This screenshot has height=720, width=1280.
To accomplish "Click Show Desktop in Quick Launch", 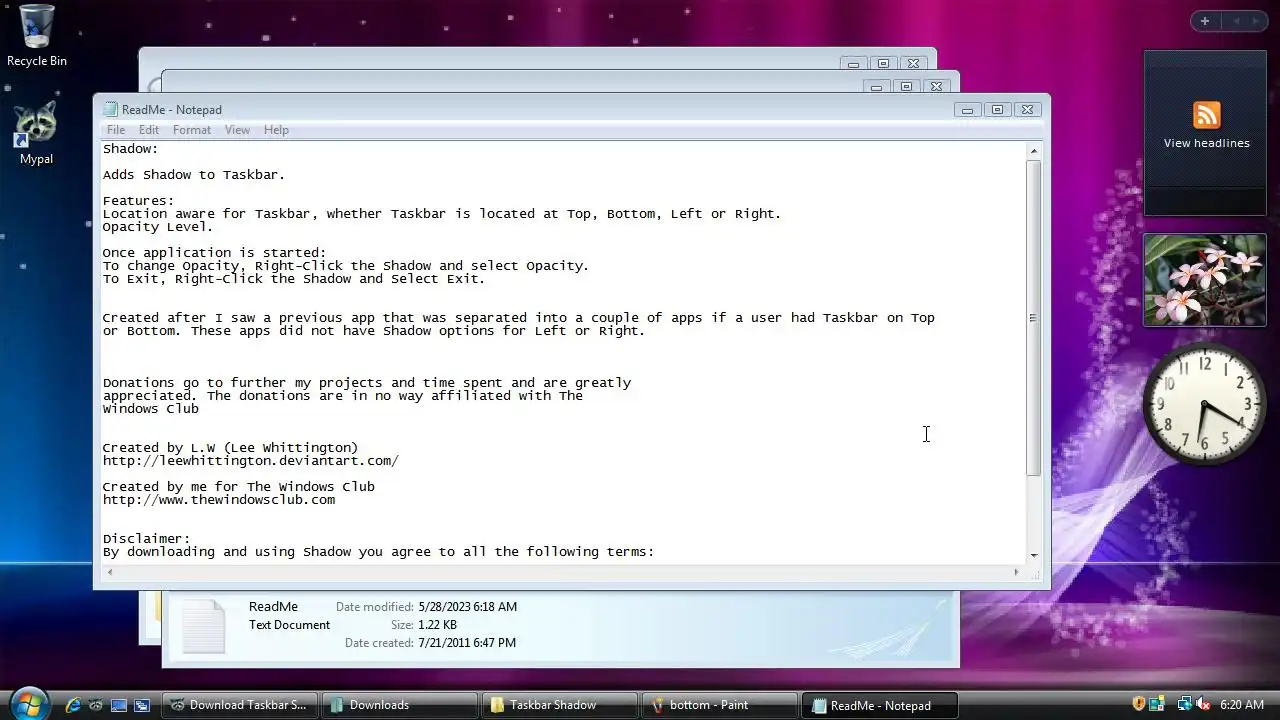I will coord(119,705).
